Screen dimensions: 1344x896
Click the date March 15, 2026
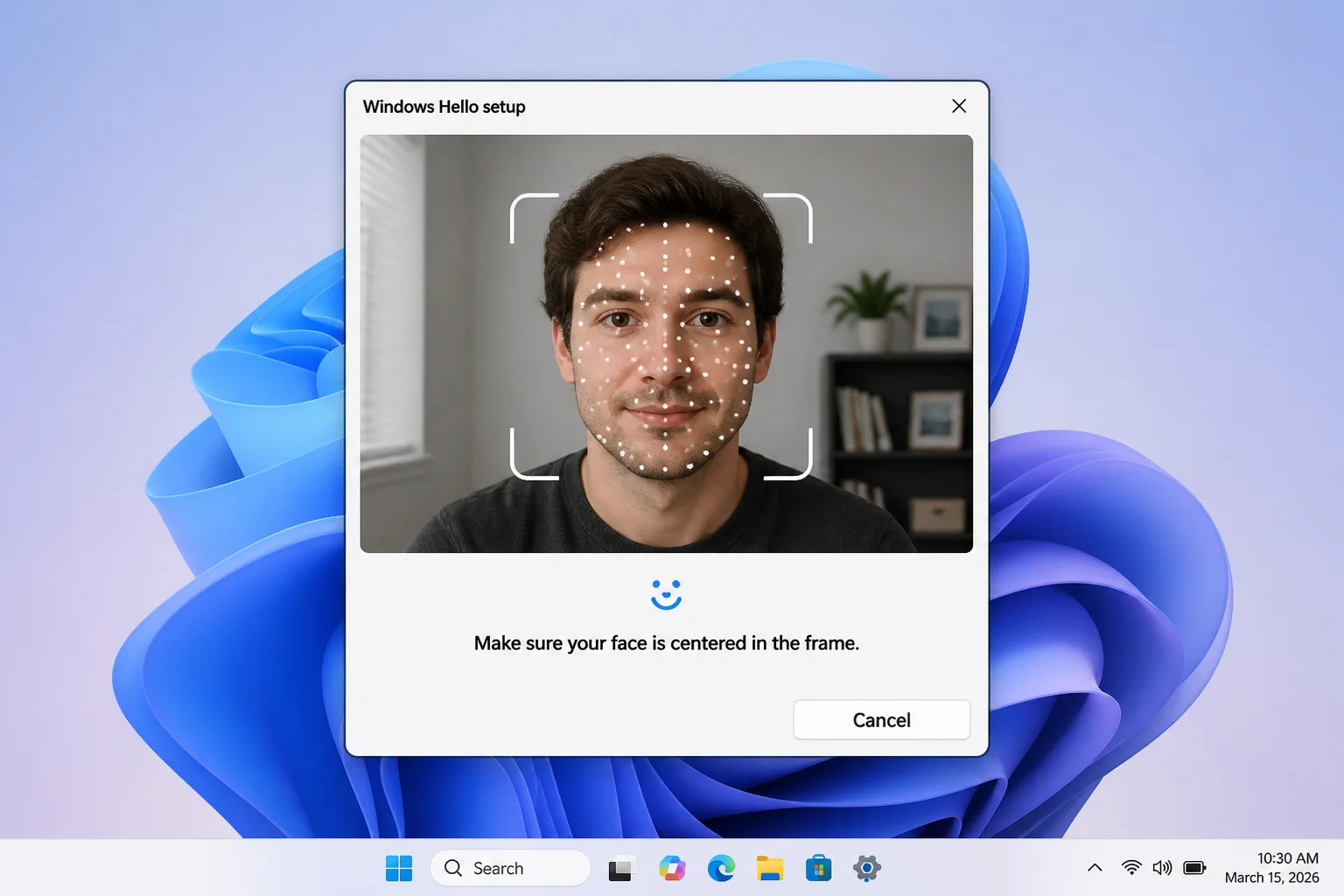coord(1271,878)
